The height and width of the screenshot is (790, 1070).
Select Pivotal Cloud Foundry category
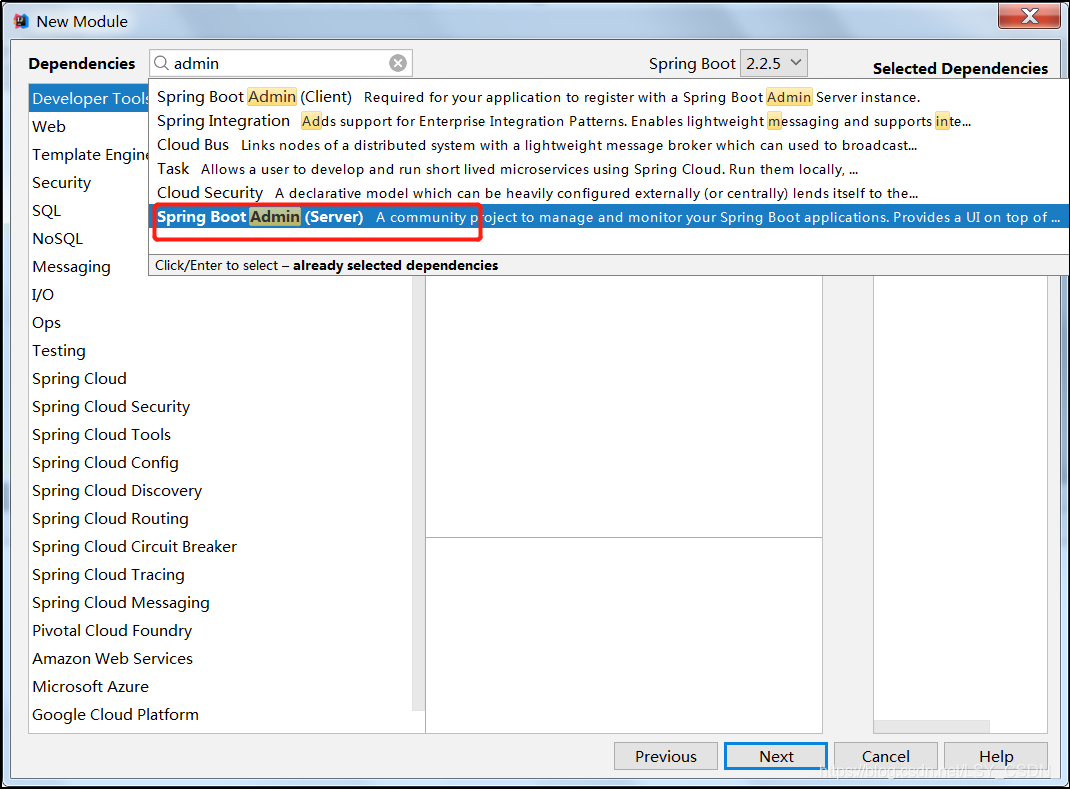pyautogui.click(x=220, y=630)
